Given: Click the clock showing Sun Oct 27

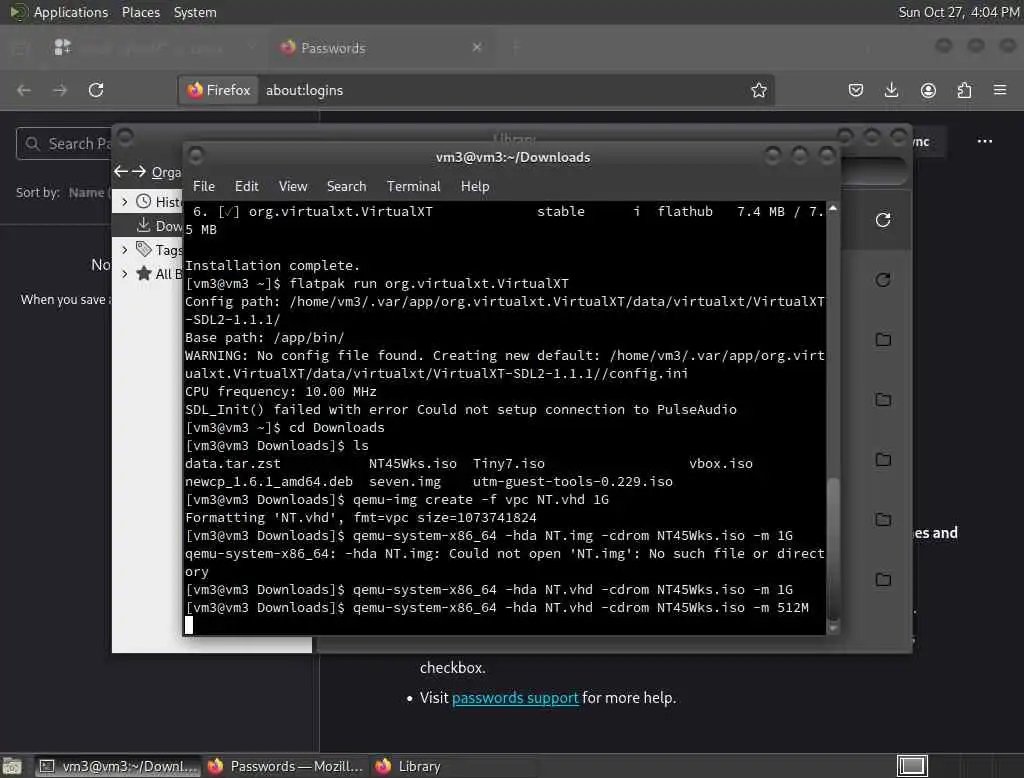Looking at the screenshot, I should coord(958,12).
